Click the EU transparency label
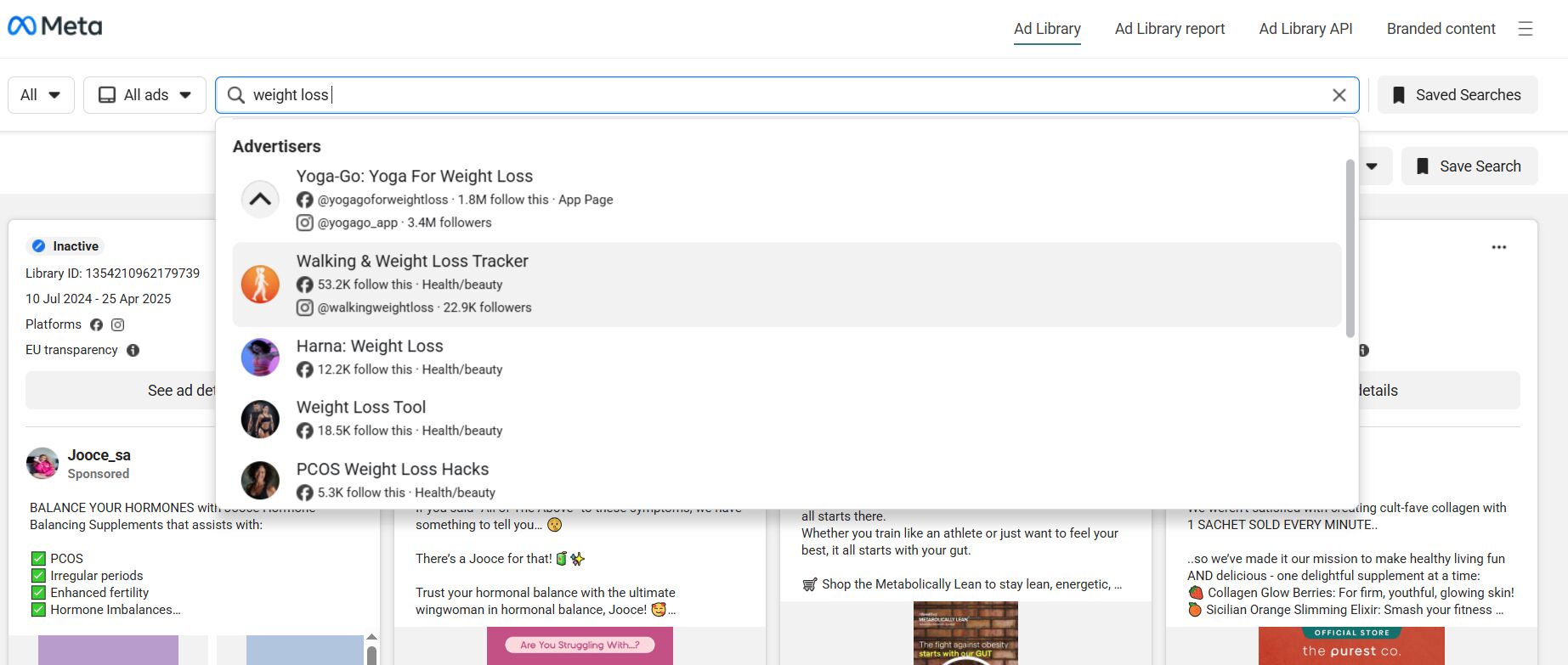Screen dimensions: 1568x665 (71, 350)
